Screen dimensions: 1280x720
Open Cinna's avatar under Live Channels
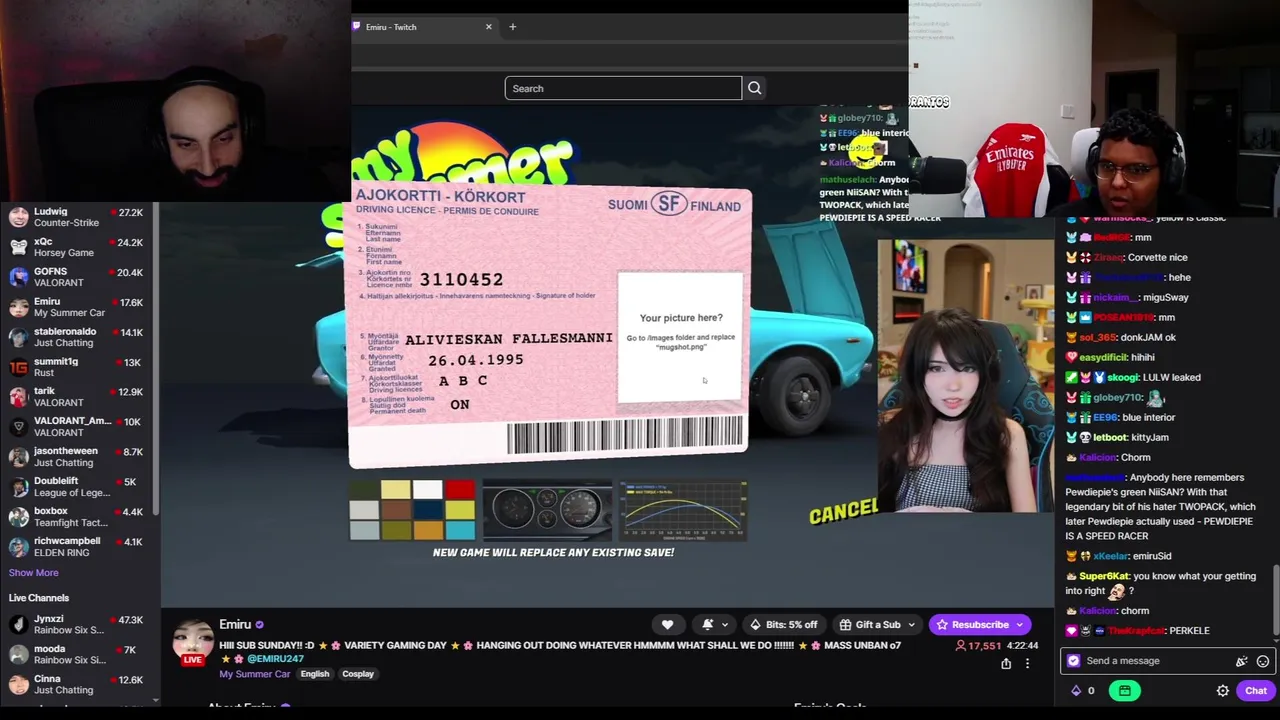[18, 684]
